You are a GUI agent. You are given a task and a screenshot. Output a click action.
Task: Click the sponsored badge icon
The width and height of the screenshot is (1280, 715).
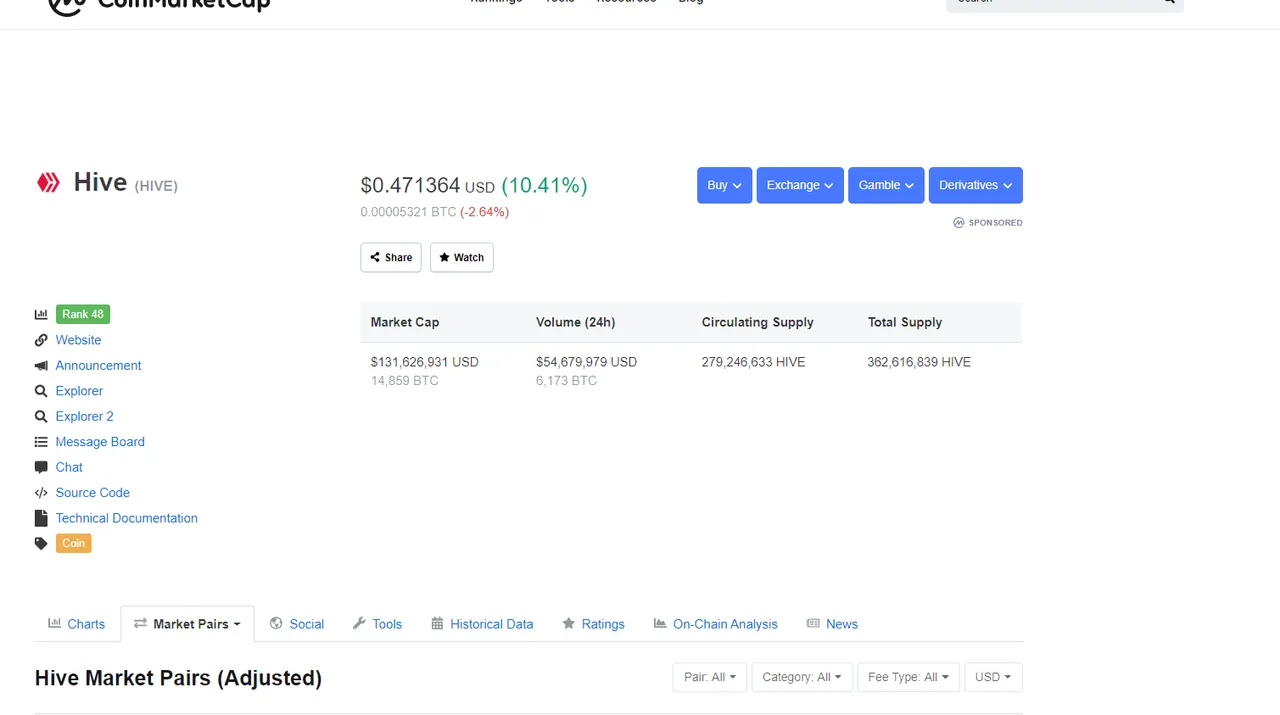(x=958, y=223)
